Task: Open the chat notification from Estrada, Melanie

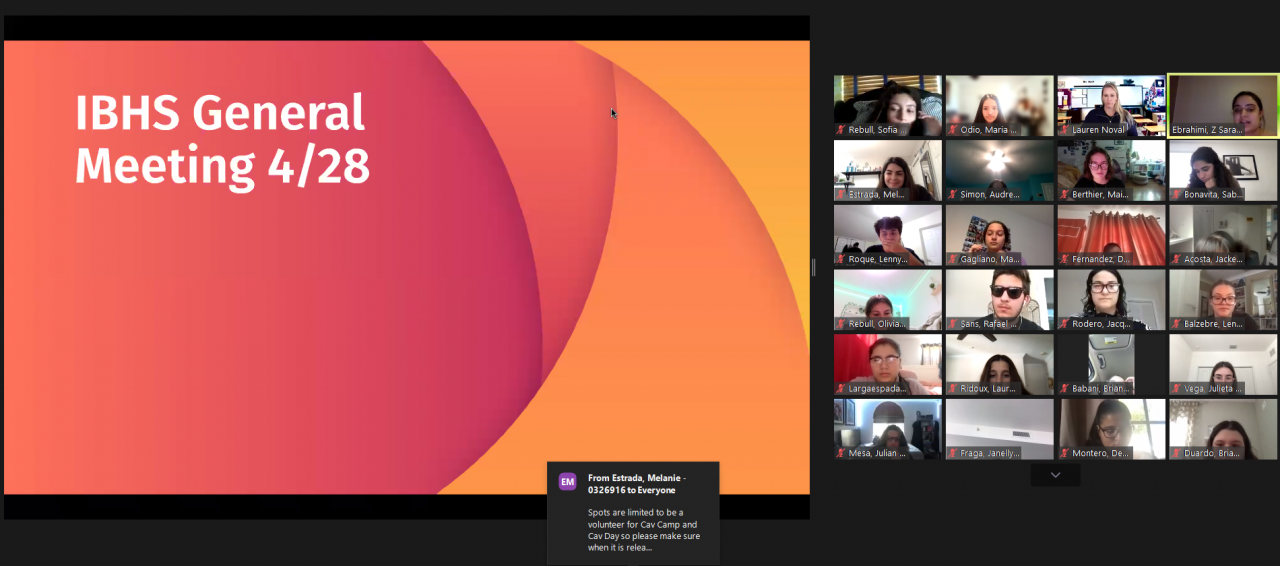Action: (x=633, y=513)
